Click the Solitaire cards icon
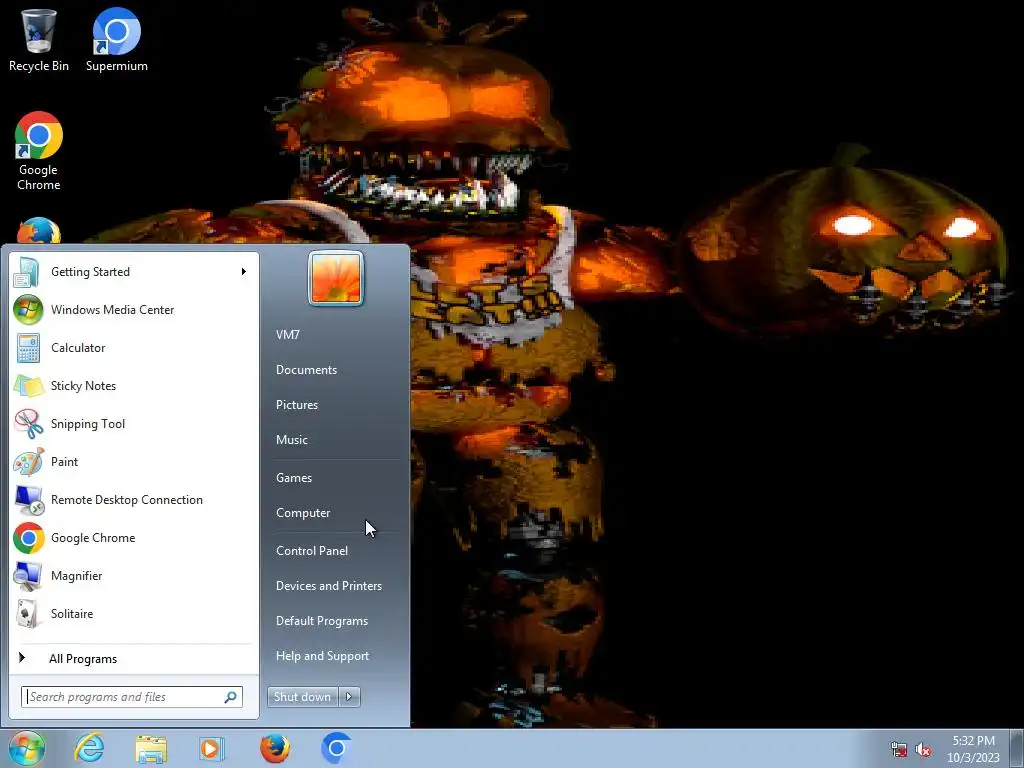The height and width of the screenshot is (768, 1024). (27, 614)
